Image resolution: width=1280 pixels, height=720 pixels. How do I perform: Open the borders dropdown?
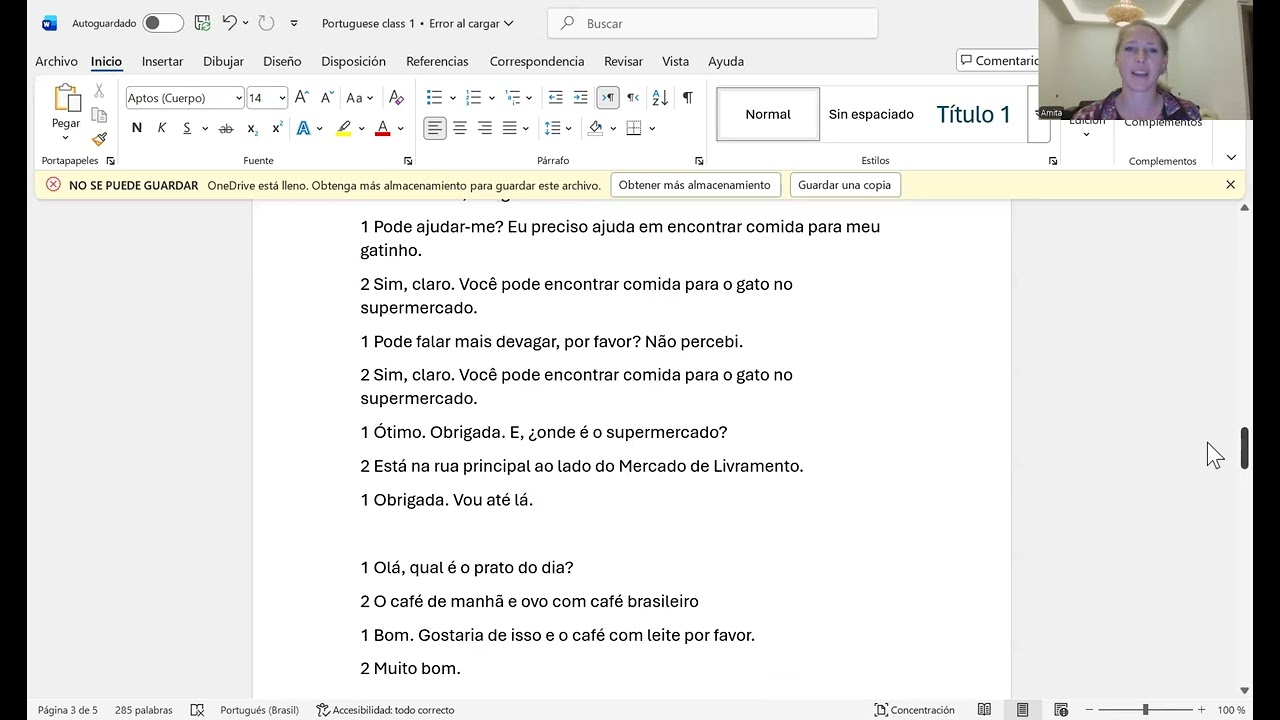click(652, 128)
